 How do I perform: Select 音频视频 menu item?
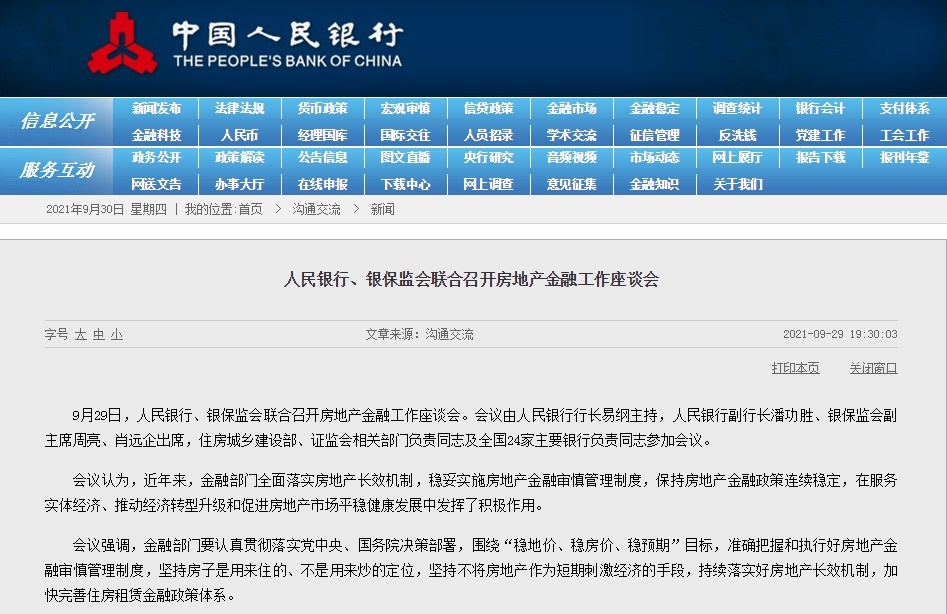[x=571, y=158]
